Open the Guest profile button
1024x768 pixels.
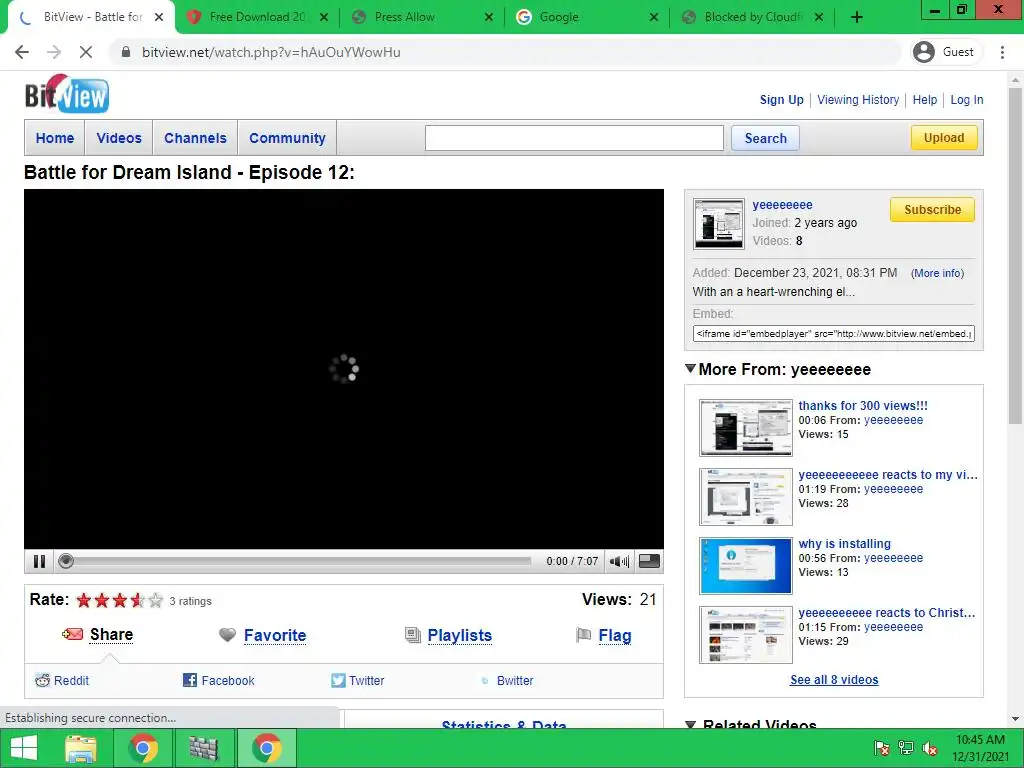coord(944,52)
